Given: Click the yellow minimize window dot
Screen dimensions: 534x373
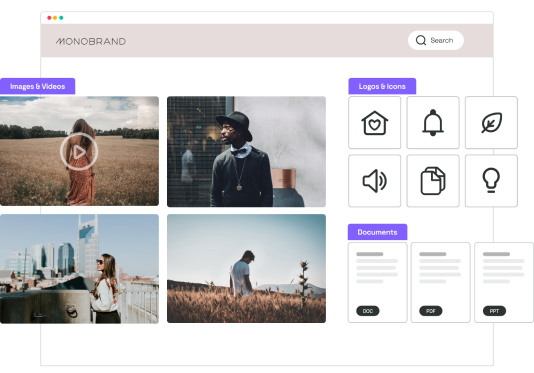Looking at the screenshot, I should click(x=55, y=18).
